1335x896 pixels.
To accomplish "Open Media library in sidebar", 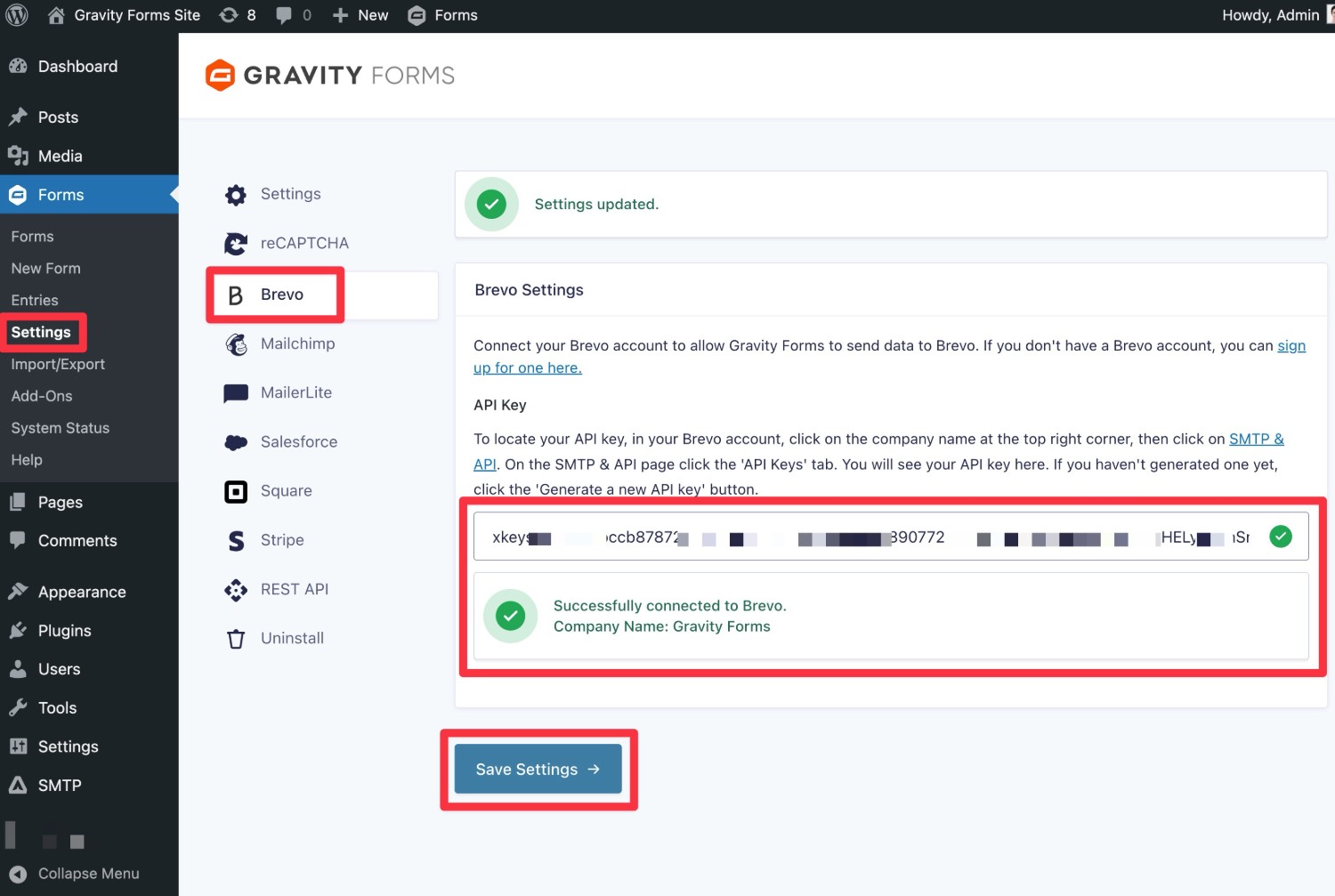I will pyautogui.click(x=89, y=157).
